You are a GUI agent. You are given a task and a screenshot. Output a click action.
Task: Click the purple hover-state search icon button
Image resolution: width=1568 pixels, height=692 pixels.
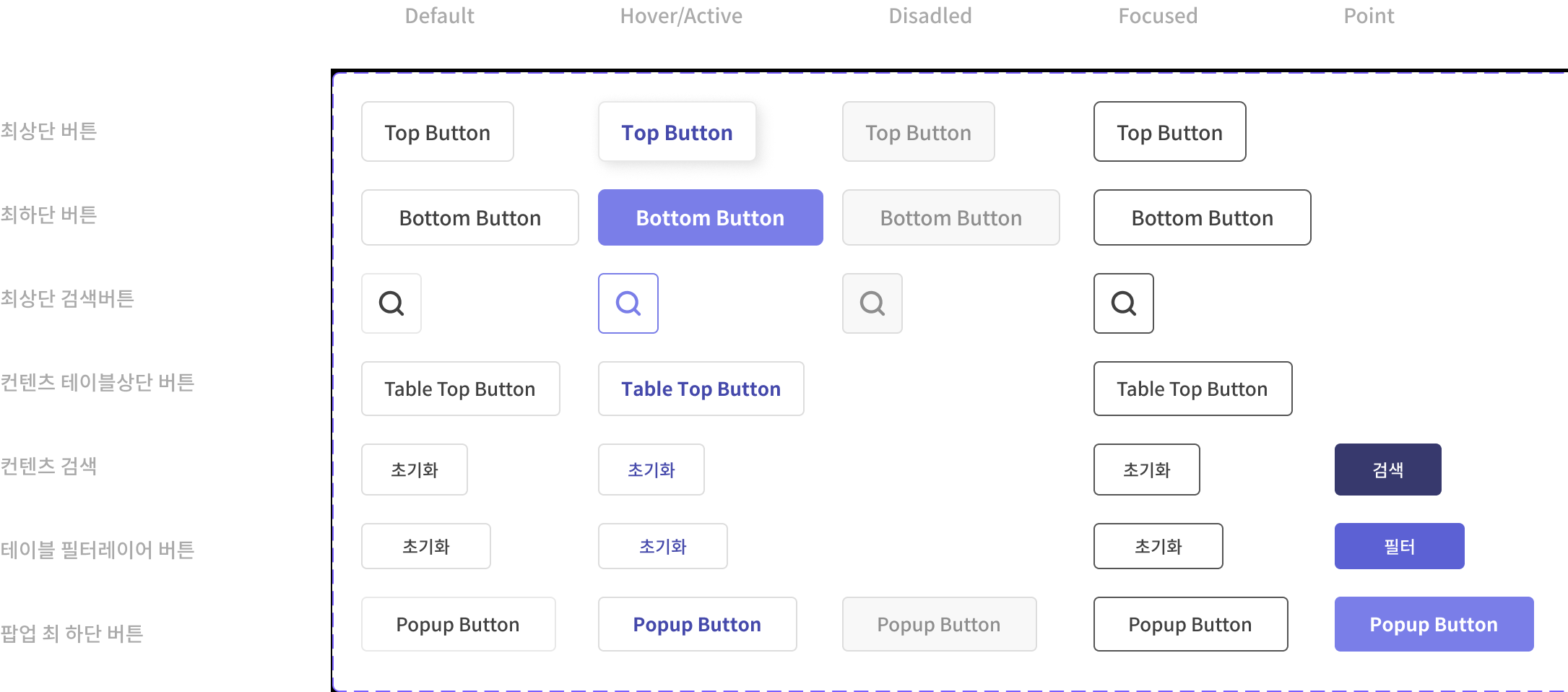pyautogui.click(x=628, y=303)
